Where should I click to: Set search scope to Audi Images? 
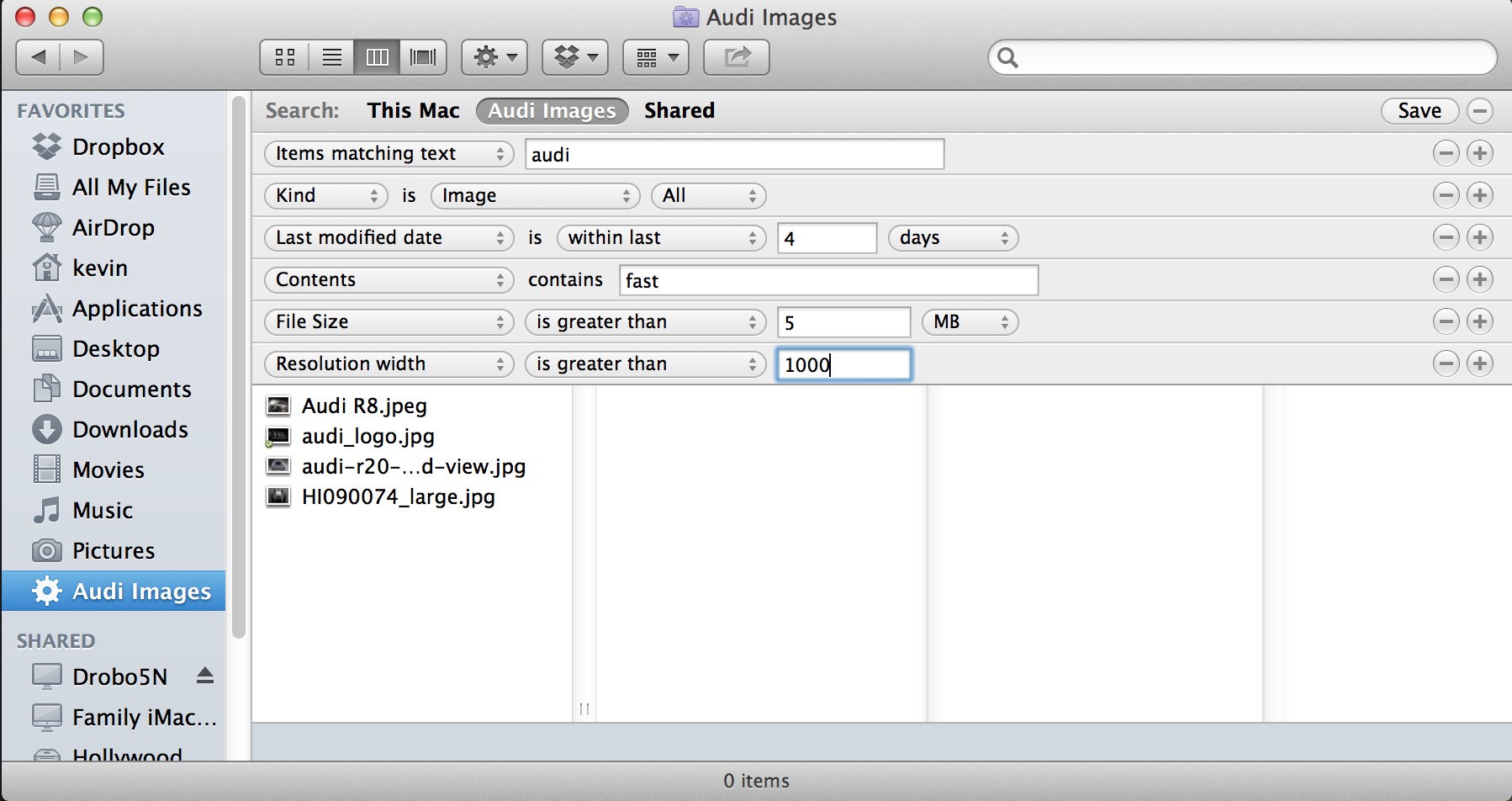click(552, 111)
